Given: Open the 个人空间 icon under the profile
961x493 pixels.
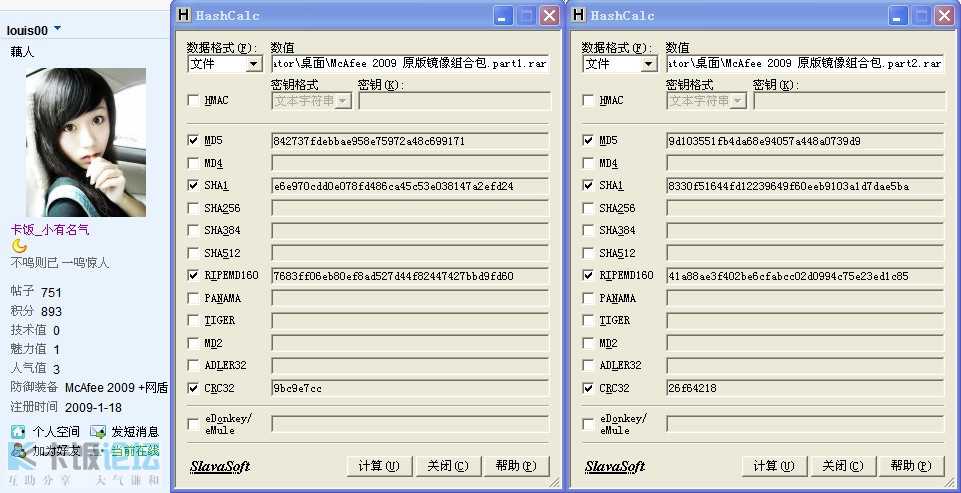Looking at the screenshot, I should [18, 432].
